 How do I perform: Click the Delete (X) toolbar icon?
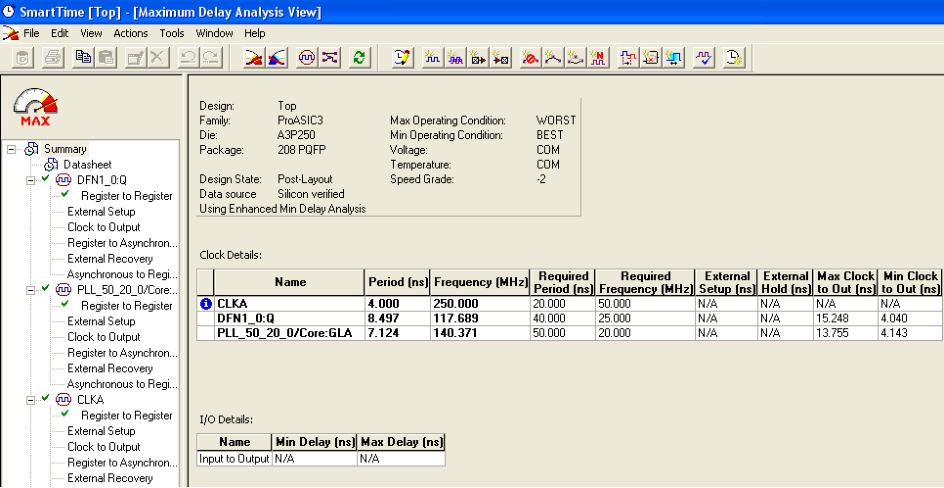coord(157,58)
